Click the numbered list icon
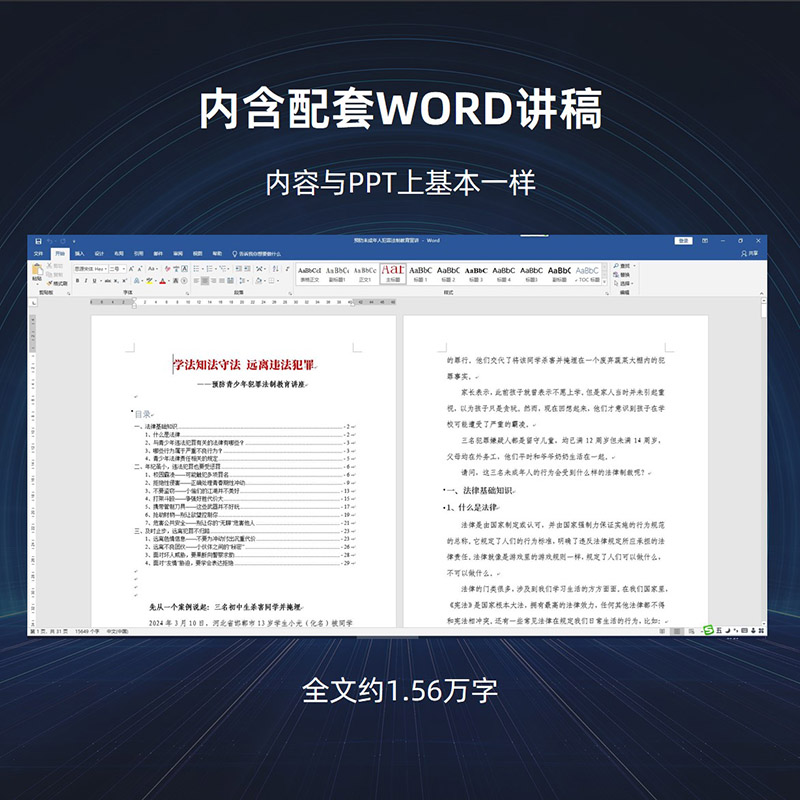Image resolution: width=800 pixels, height=800 pixels. click(x=210, y=268)
